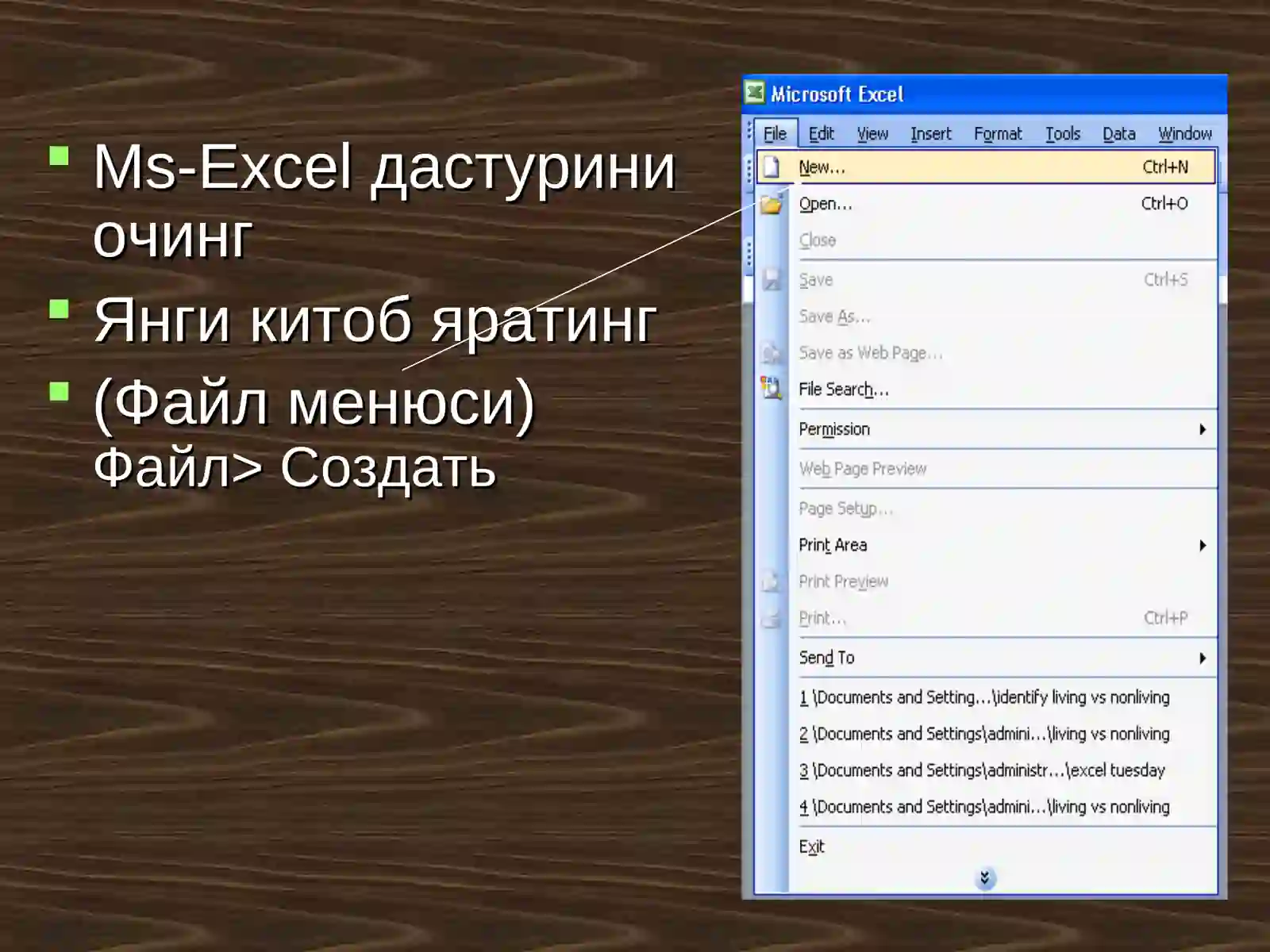Click the Print Preview icon
1270x952 pixels.
(x=772, y=582)
